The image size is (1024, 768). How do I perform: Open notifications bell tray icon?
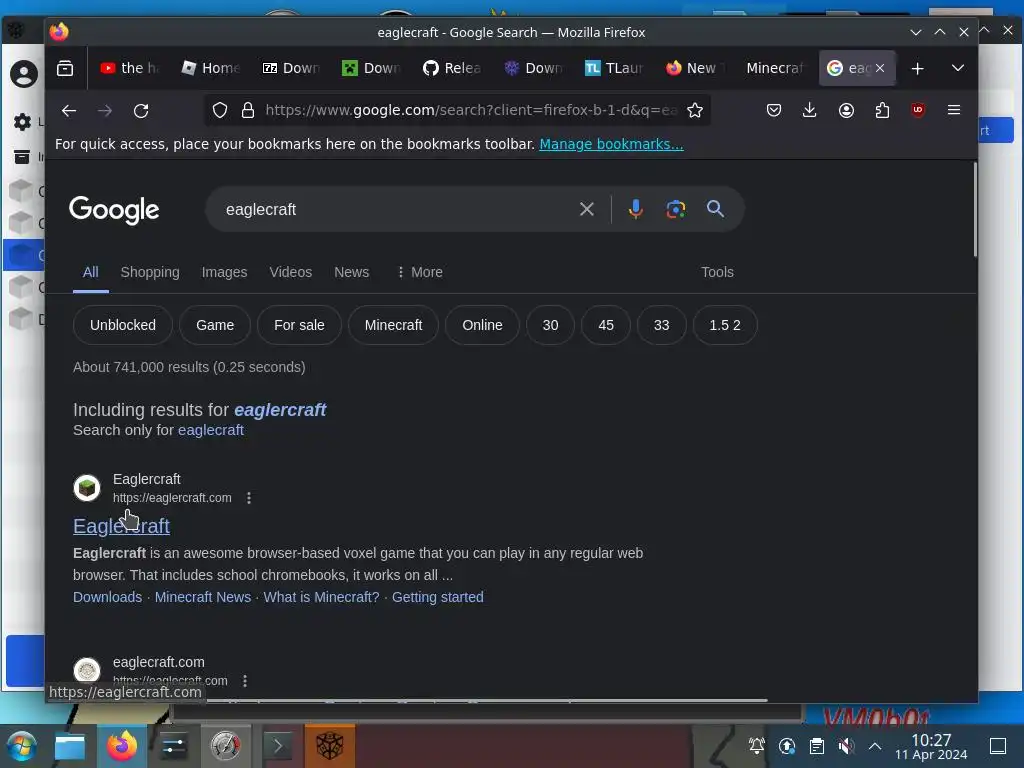(756, 746)
